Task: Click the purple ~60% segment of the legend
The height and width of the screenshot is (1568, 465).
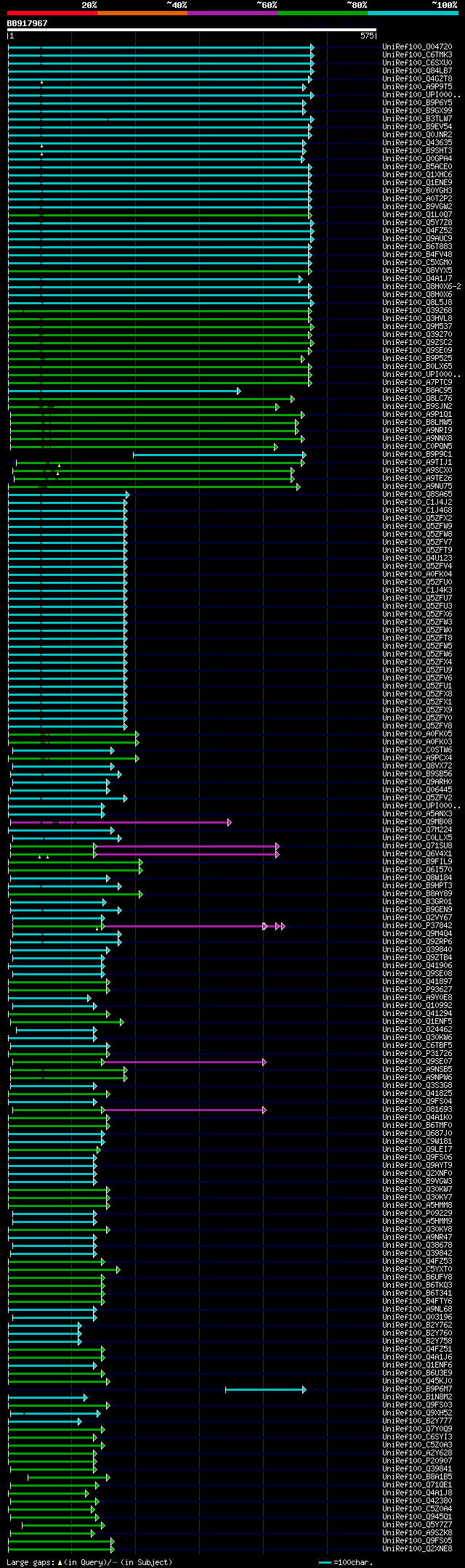Action: pos(232,13)
